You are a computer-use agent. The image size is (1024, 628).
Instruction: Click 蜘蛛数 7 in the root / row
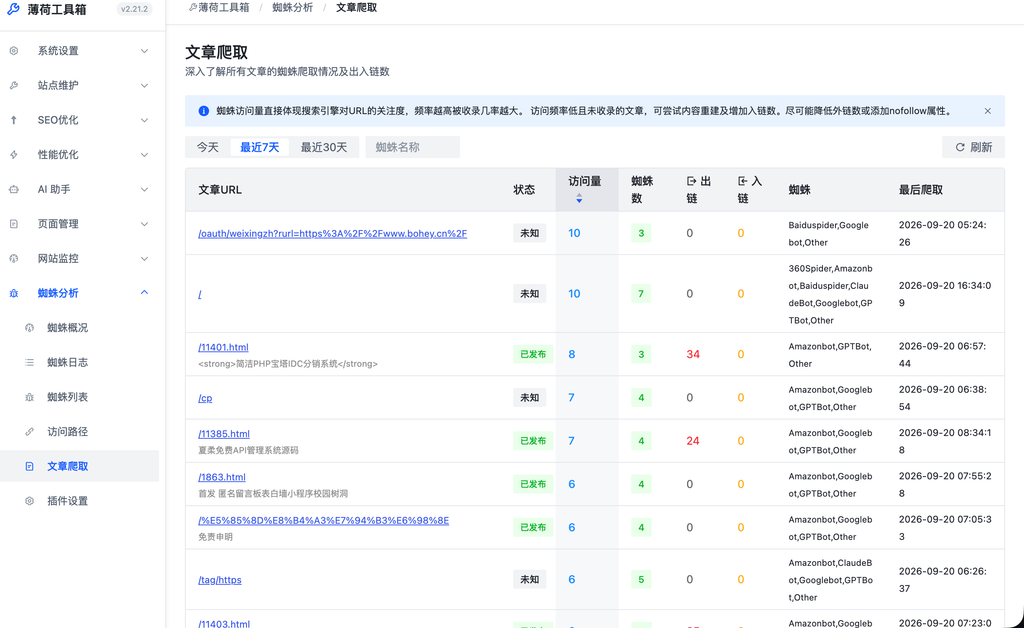coord(641,294)
